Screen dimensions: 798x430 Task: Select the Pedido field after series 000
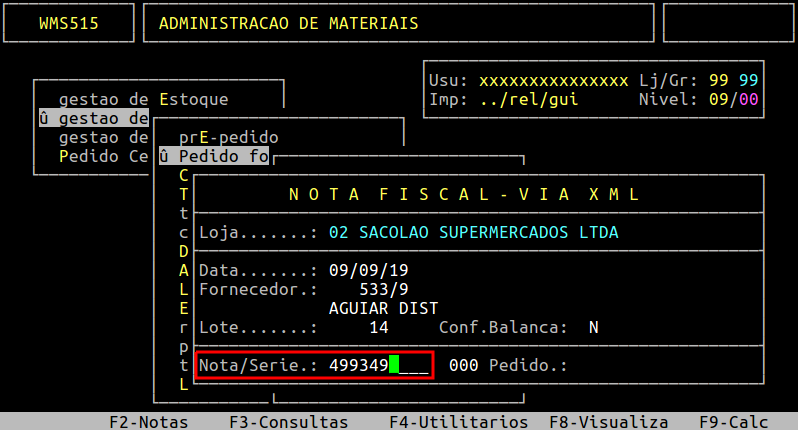click(528, 365)
